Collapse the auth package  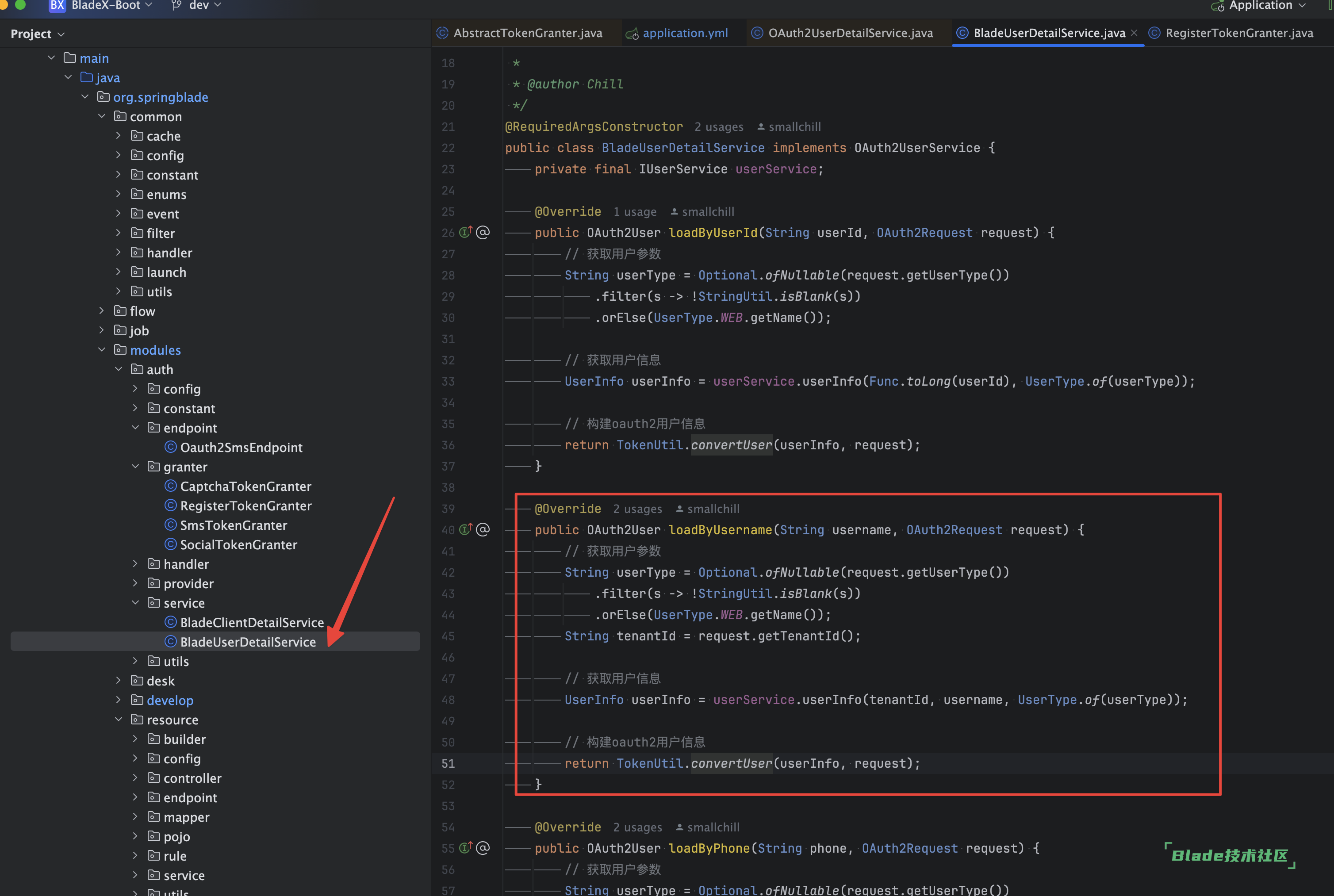pyautogui.click(x=118, y=369)
